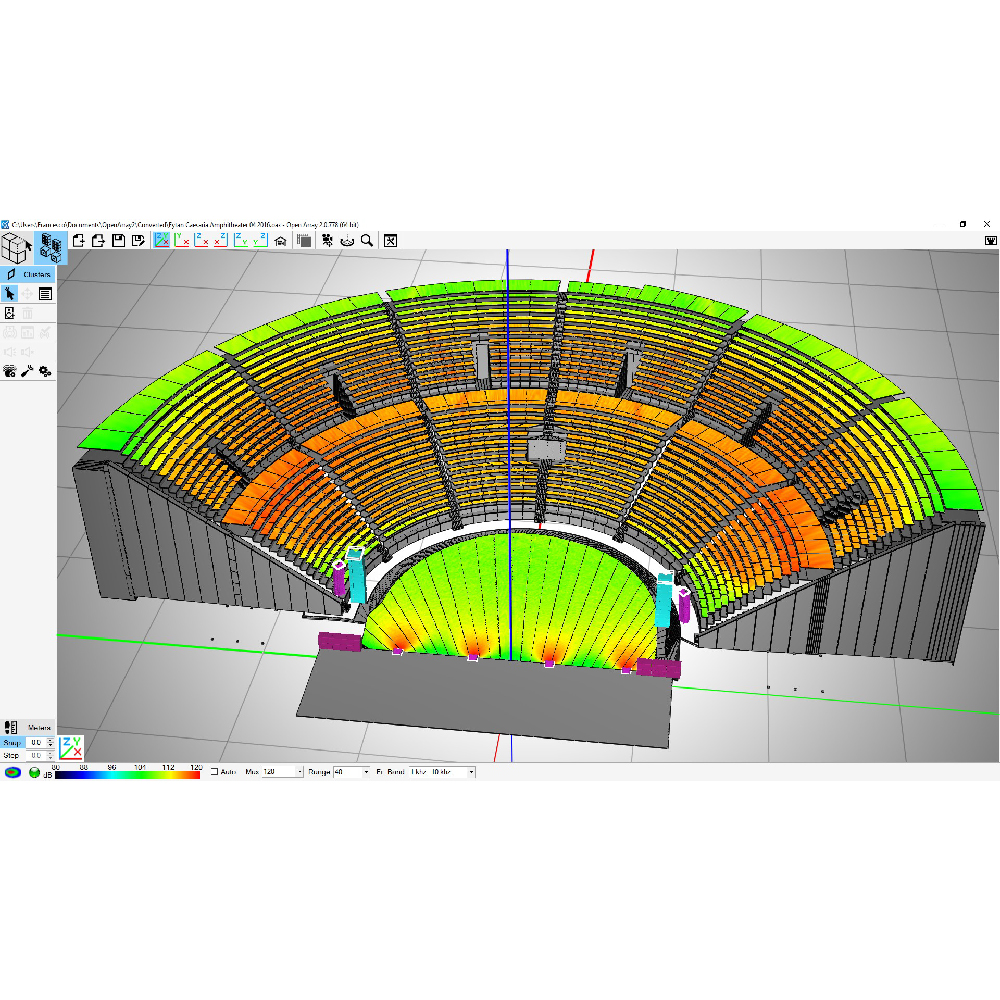1000x1000 pixels.
Task: Click the Meters units button
Action: pyautogui.click(x=39, y=727)
